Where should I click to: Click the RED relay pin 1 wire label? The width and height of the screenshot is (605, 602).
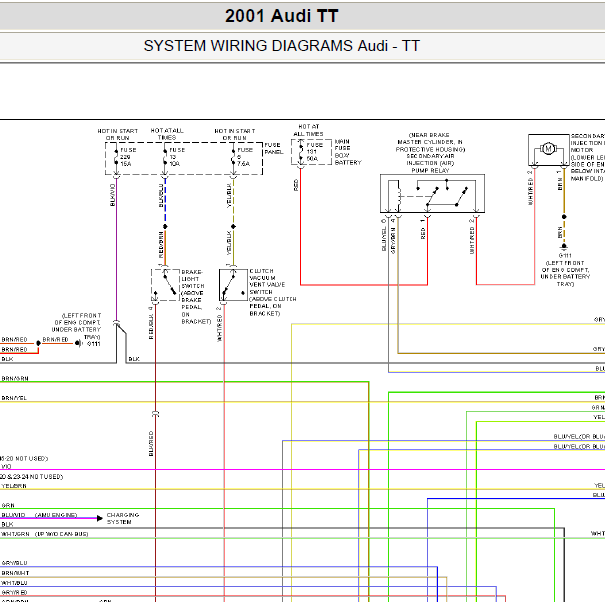[x=423, y=233]
